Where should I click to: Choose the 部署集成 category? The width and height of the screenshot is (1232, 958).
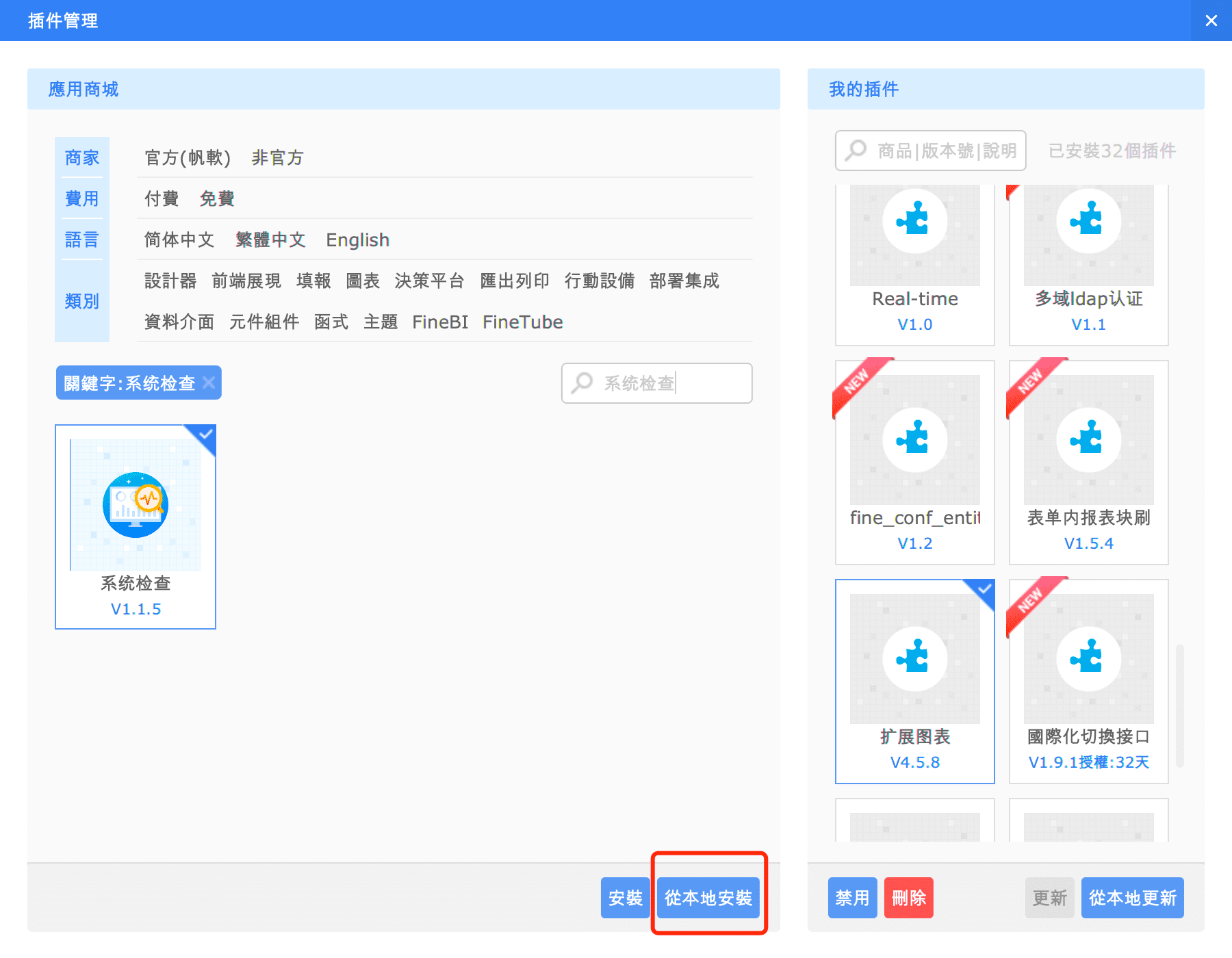[x=684, y=281]
